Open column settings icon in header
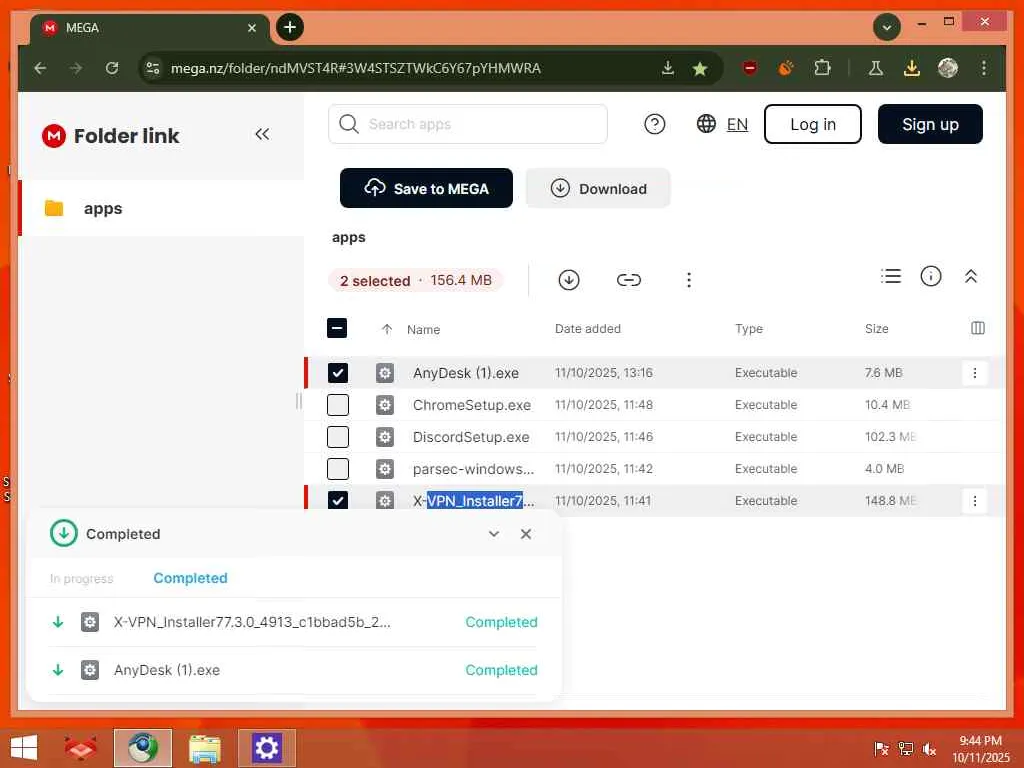The image size is (1024, 768). [978, 328]
